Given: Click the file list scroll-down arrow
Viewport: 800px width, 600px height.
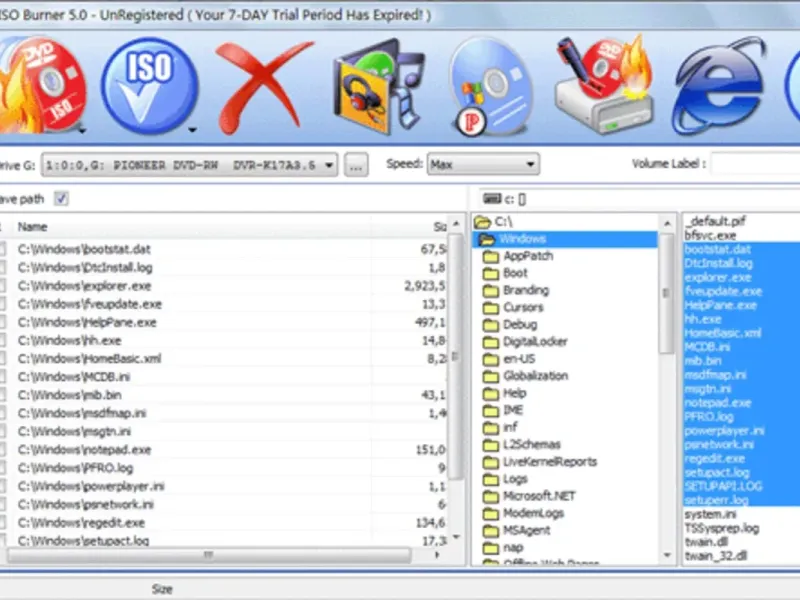Looking at the screenshot, I should pyautogui.click(x=456, y=537).
